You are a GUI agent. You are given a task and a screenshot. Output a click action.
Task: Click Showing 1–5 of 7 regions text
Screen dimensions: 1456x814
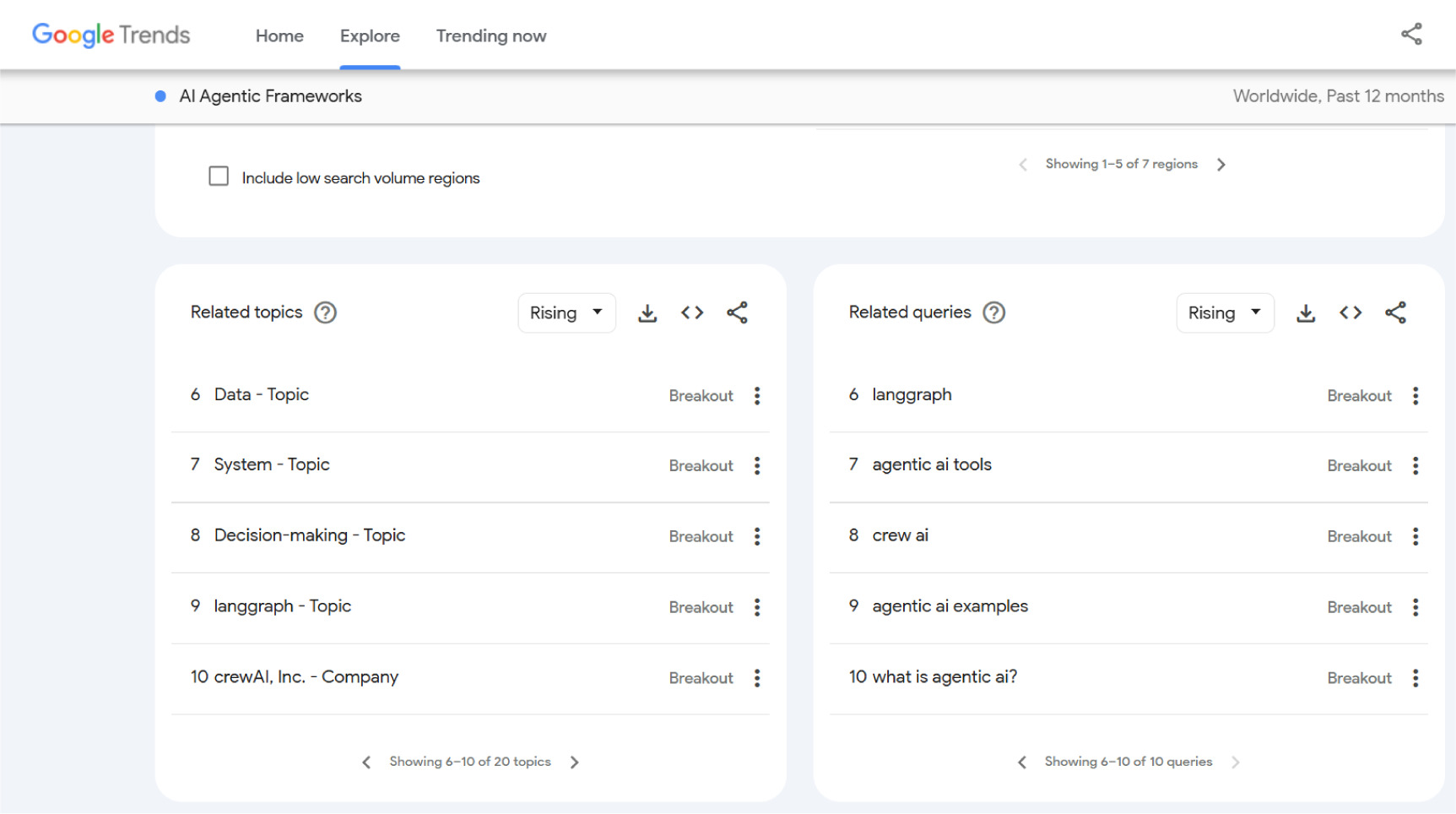(1122, 164)
